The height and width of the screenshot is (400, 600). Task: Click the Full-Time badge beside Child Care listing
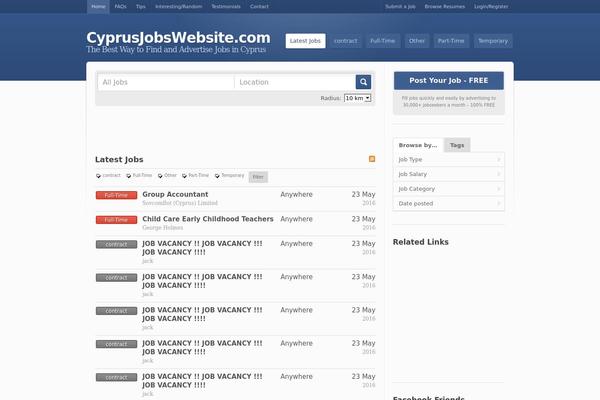coord(116,219)
